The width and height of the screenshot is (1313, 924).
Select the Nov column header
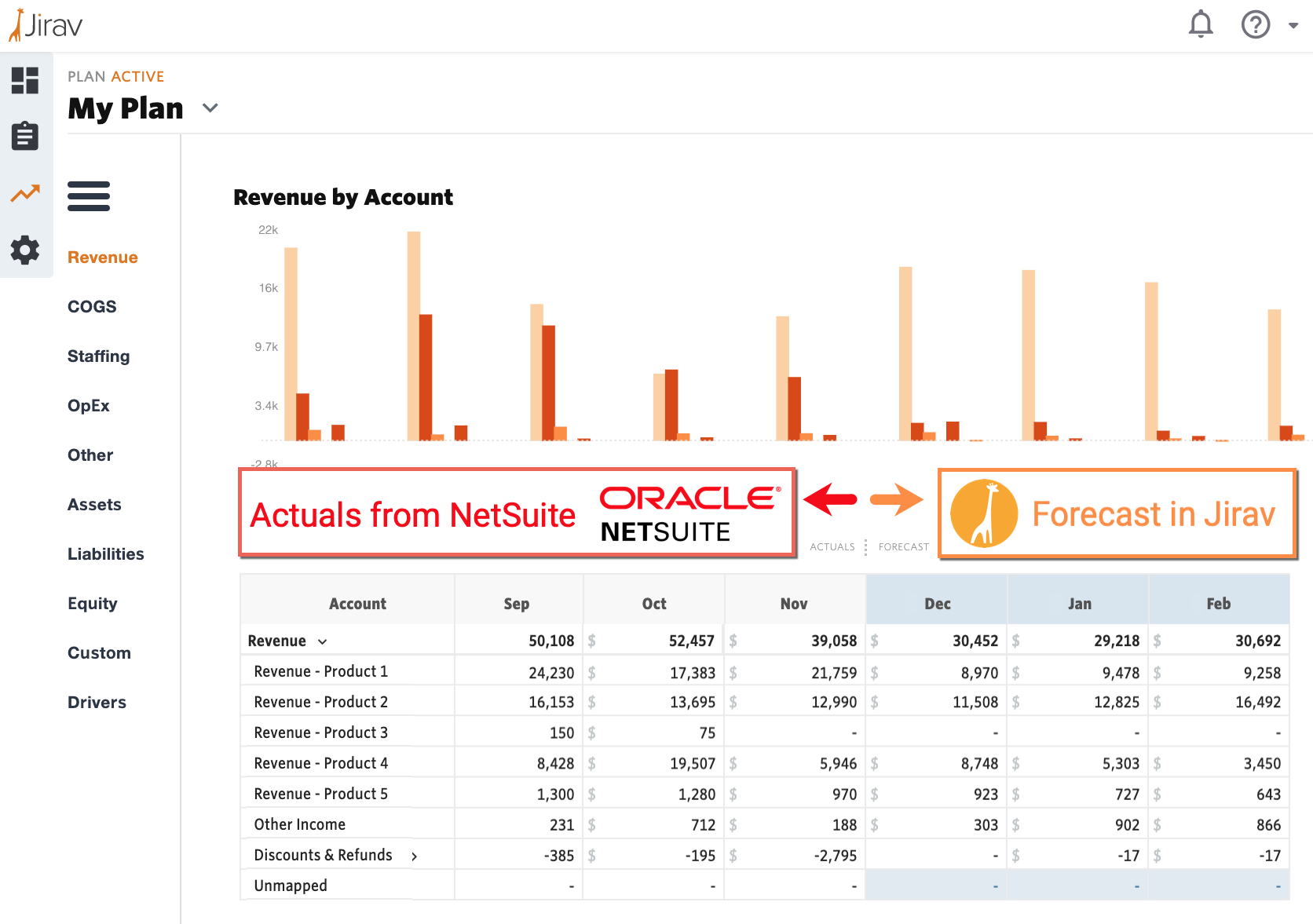(x=793, y=603)
